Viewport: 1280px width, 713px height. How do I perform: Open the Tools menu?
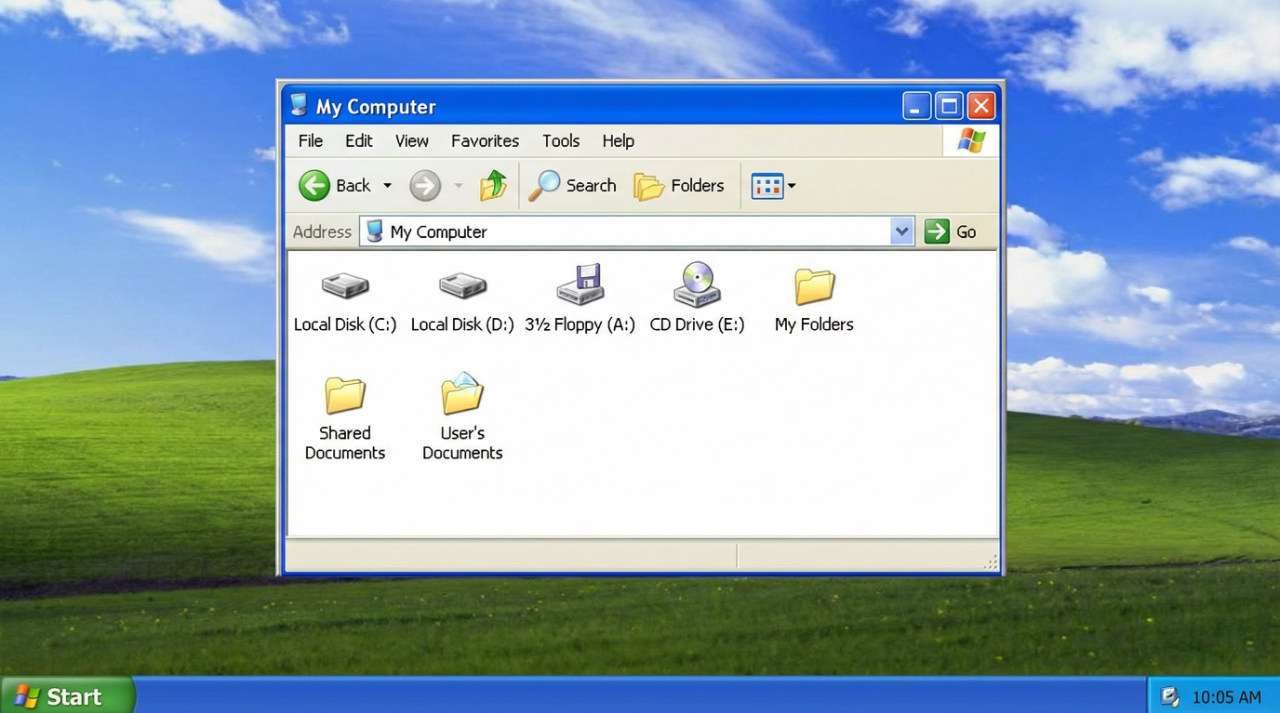click(560, 141)
